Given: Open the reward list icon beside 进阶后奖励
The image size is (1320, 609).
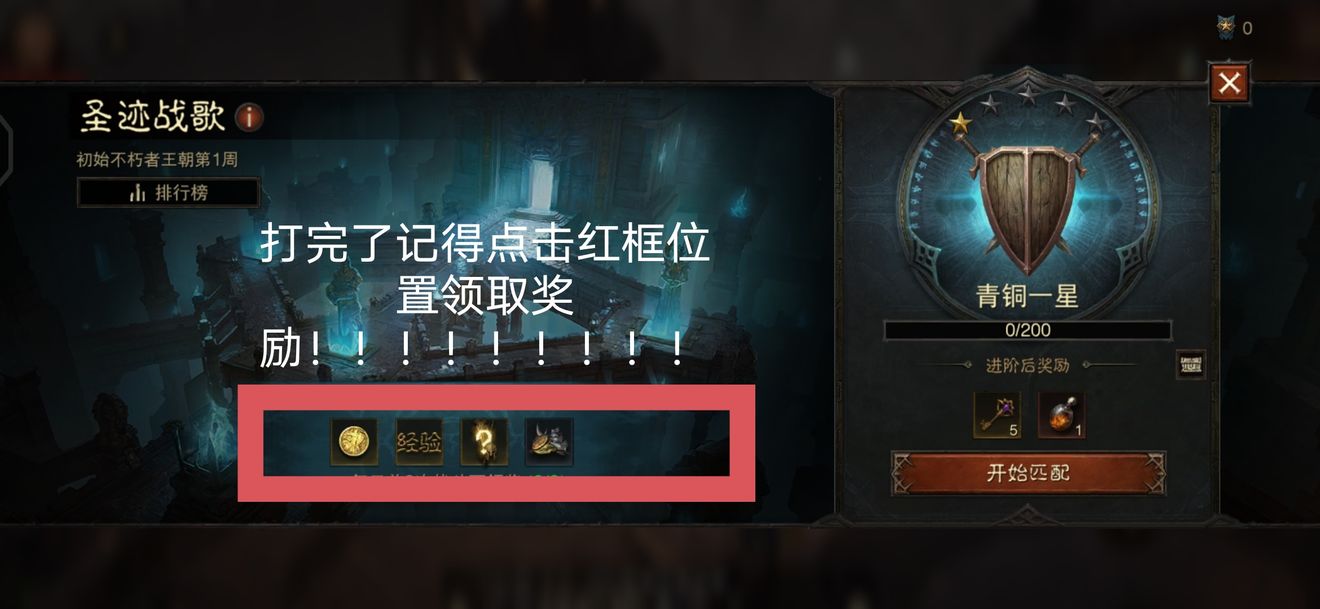Looking at the screenshot, I should 1190,365.
